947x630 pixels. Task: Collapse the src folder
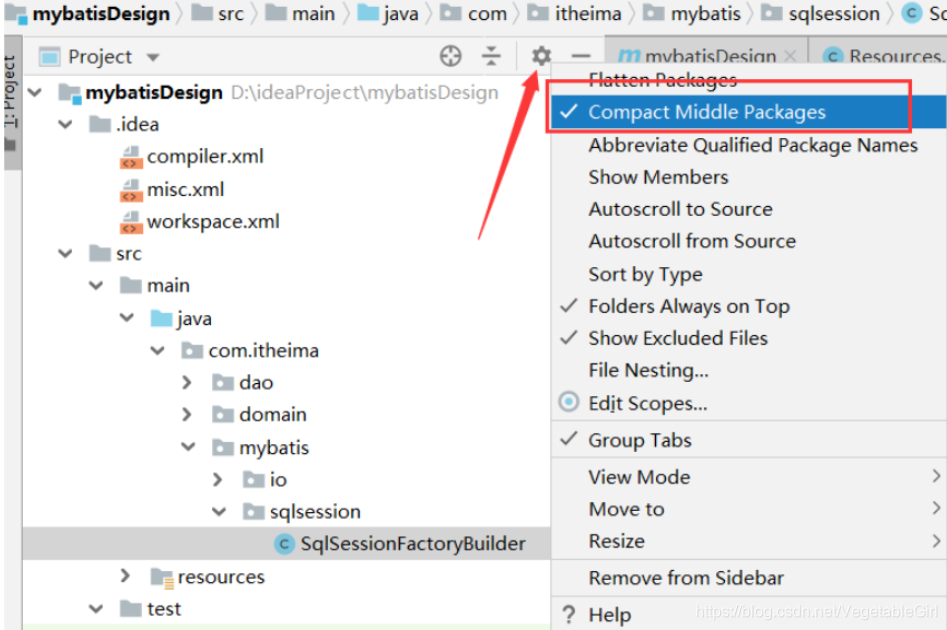pos(65,254)
